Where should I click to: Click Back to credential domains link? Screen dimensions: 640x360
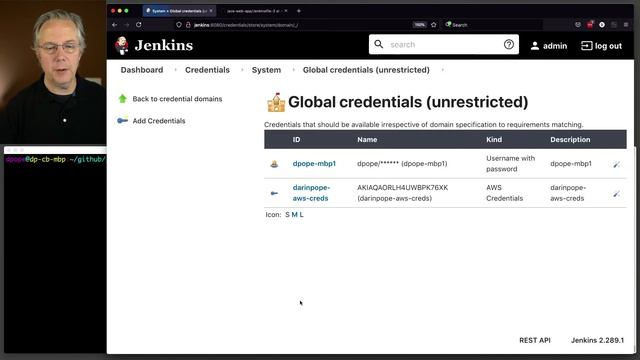(177, 99)
